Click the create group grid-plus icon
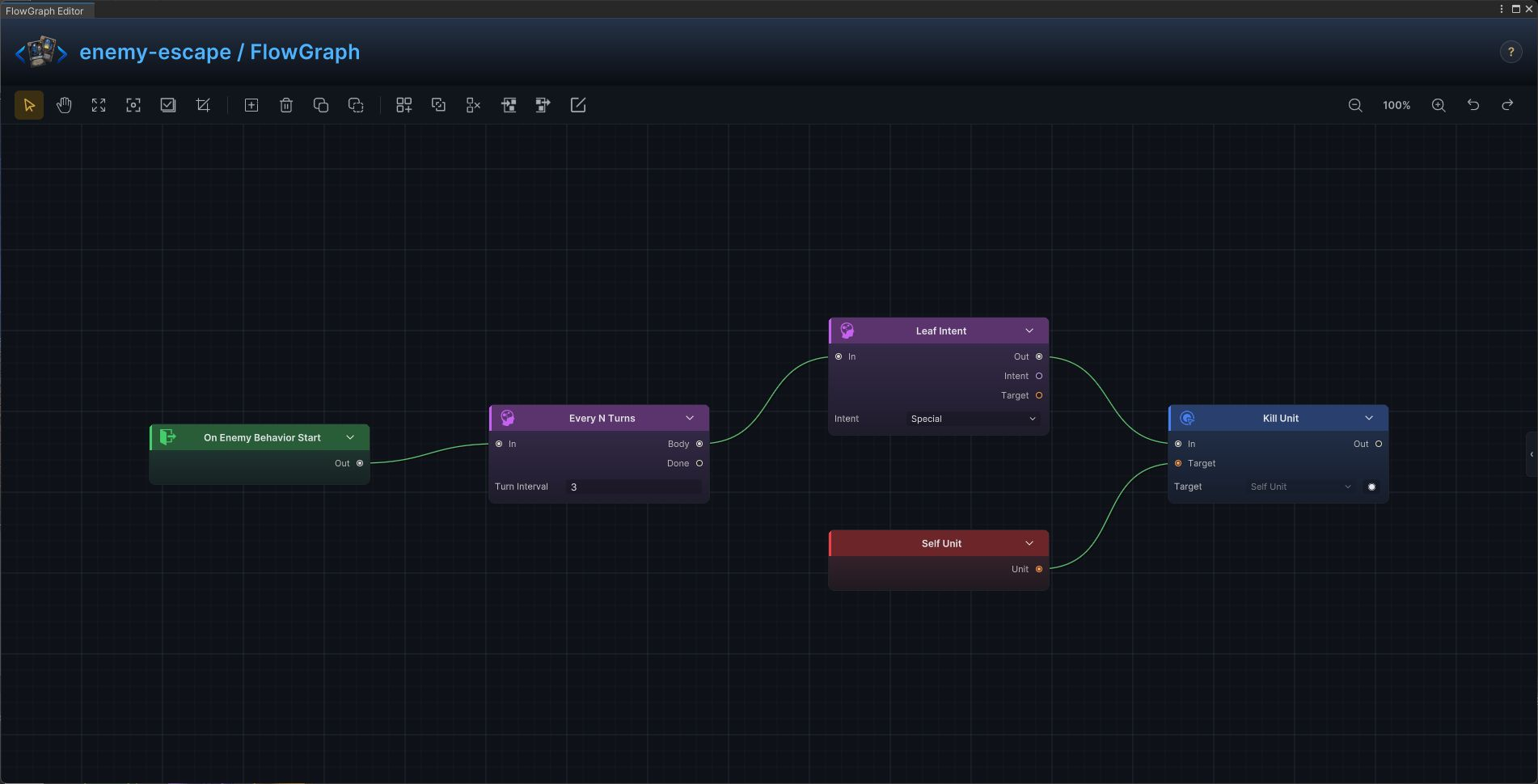 point(404,105)
